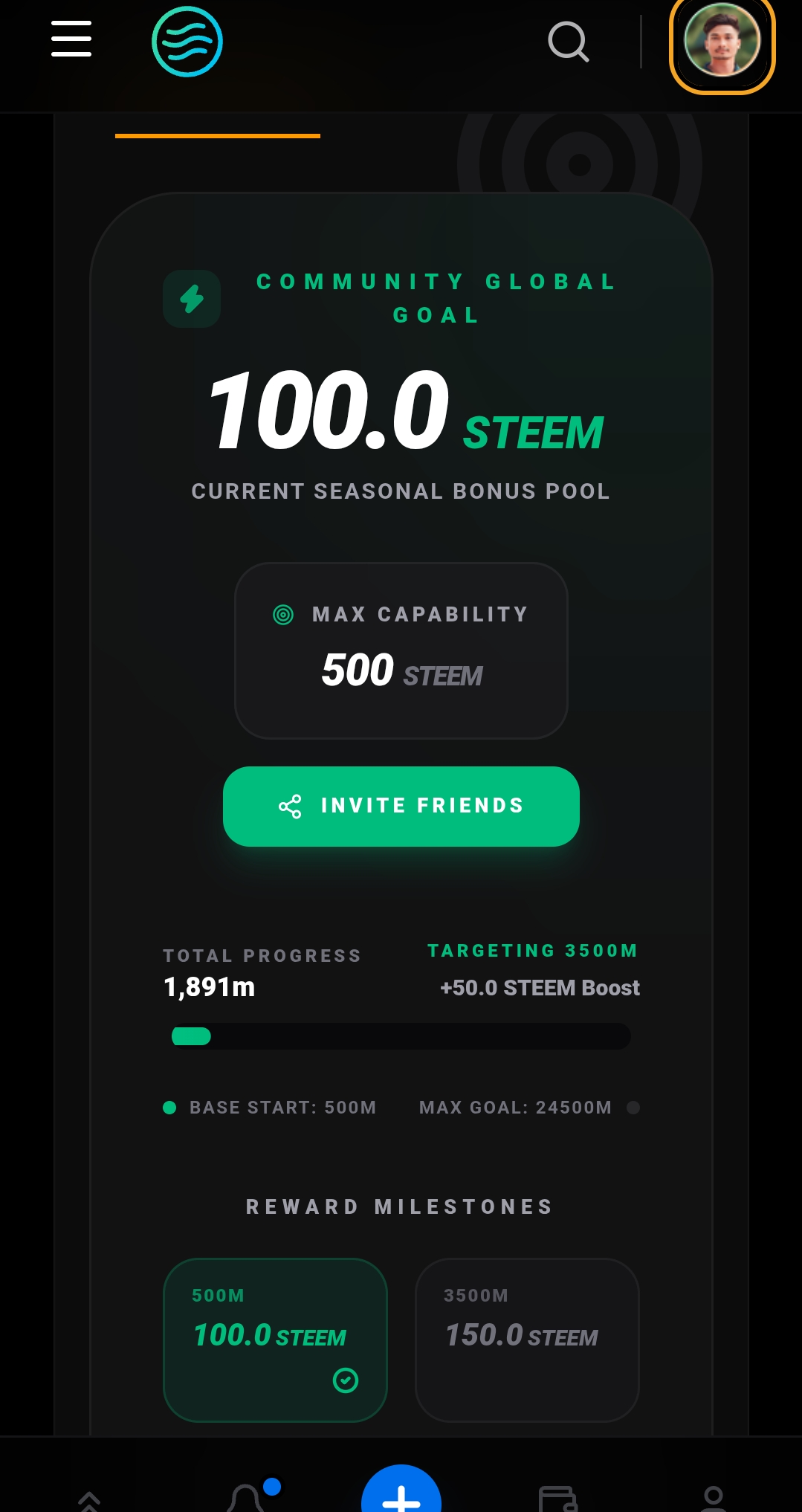Open the Max Capability 500 STEEM card
The width and height of the screenshot is (802, 1512).
(x=401, y=650)
